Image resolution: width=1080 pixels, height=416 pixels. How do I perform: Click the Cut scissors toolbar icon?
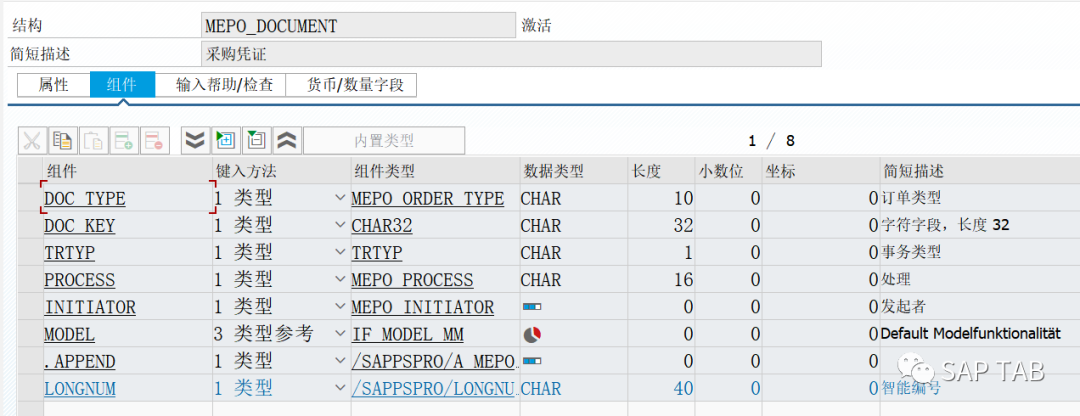click(32, 141)
